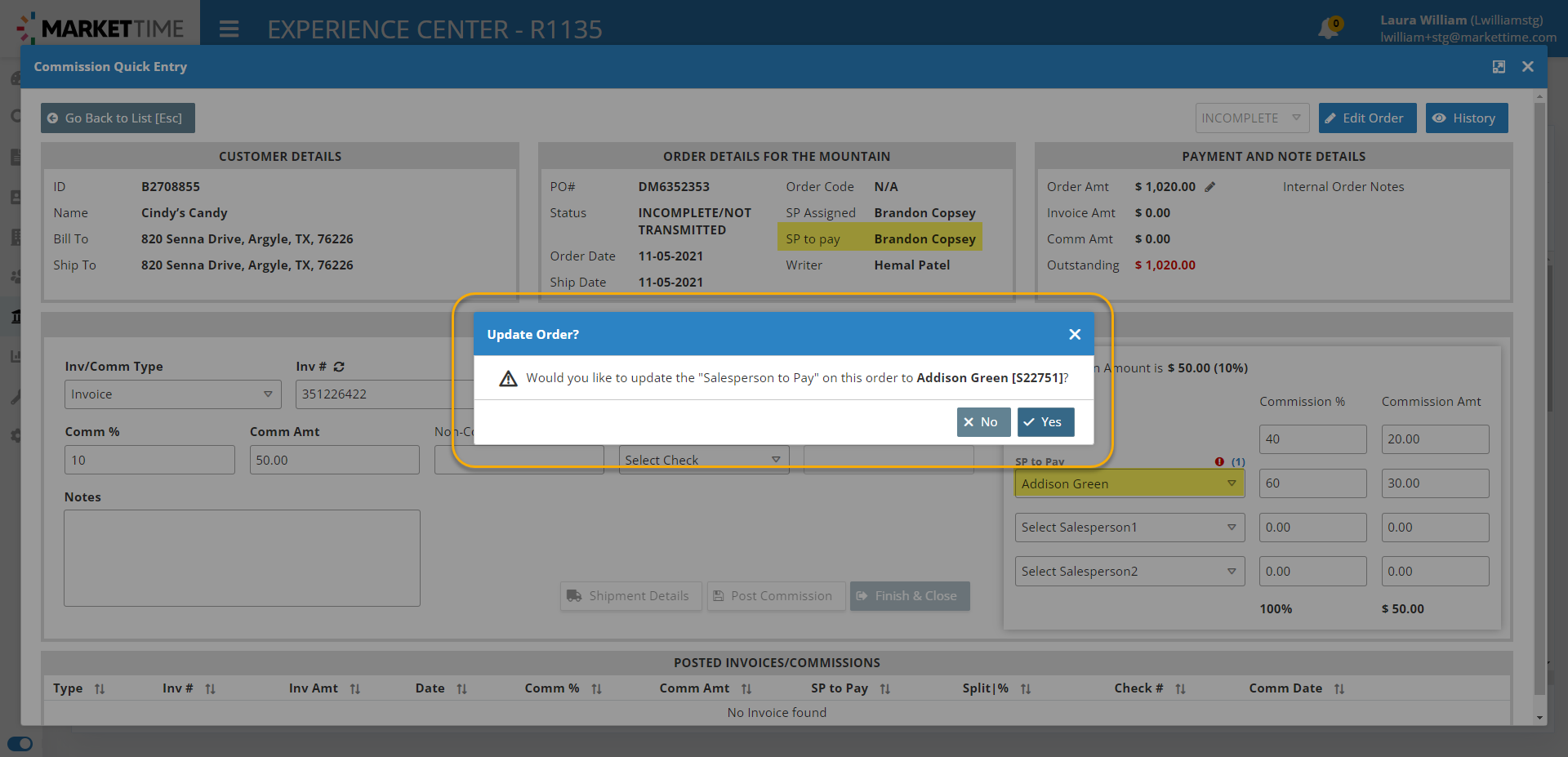Image resolution: width=1568 pixels, height=757 pixels.
Task: Click the pencil icon beside Order Amt
Action: click(1210, 187)
